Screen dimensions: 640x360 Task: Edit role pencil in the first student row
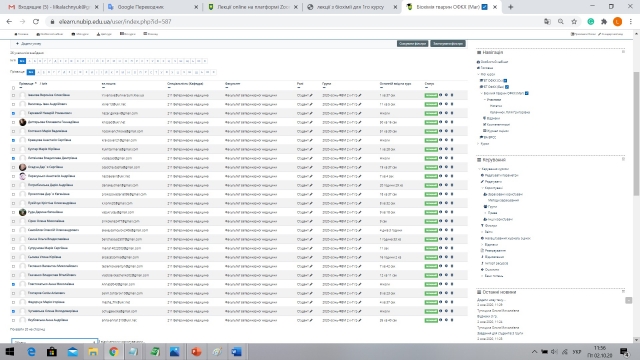[311, 96]
